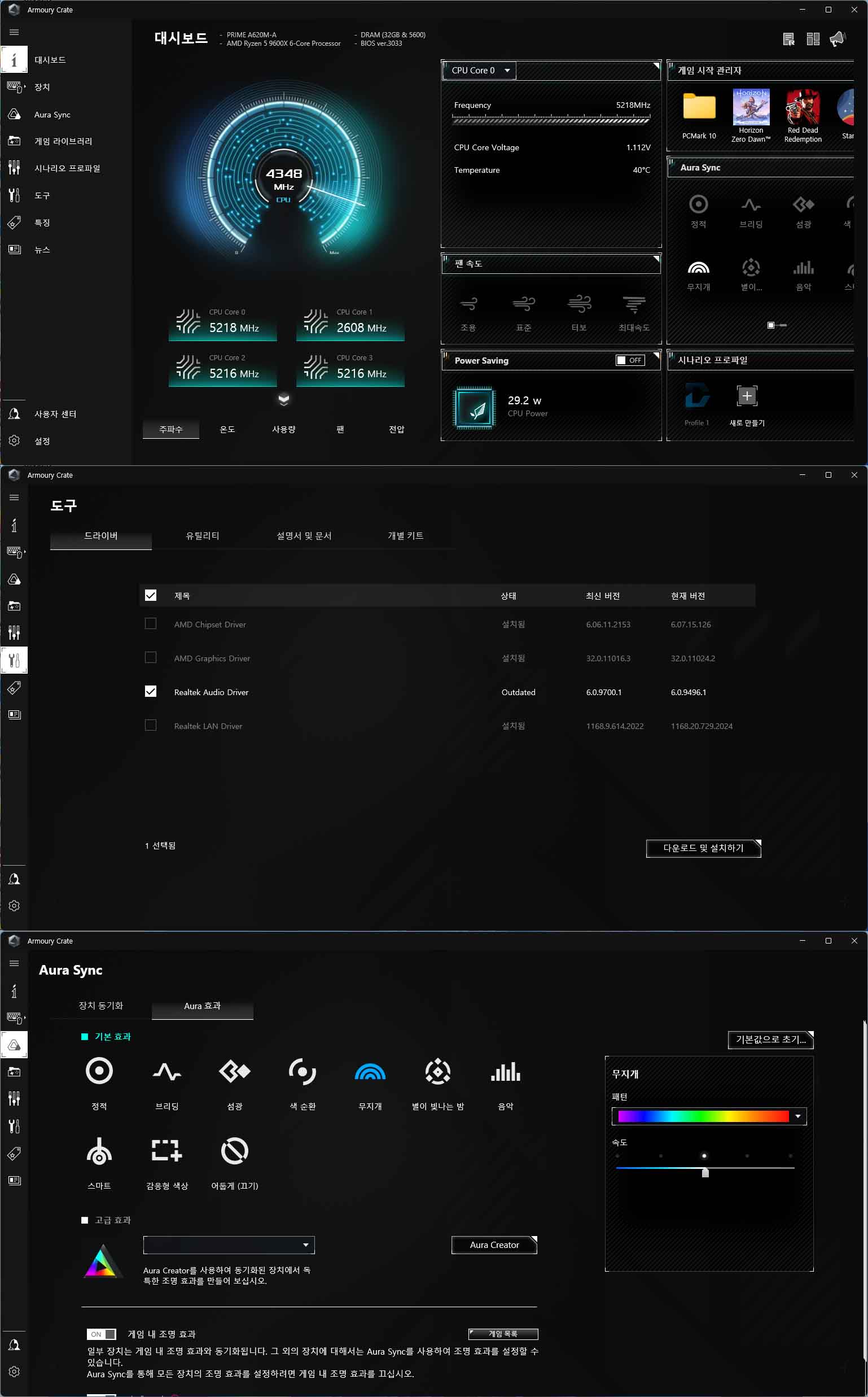Viewport: 868px width, 1397px height.
Task: Expand hamburger menu in top window
Action: [14, 33]
